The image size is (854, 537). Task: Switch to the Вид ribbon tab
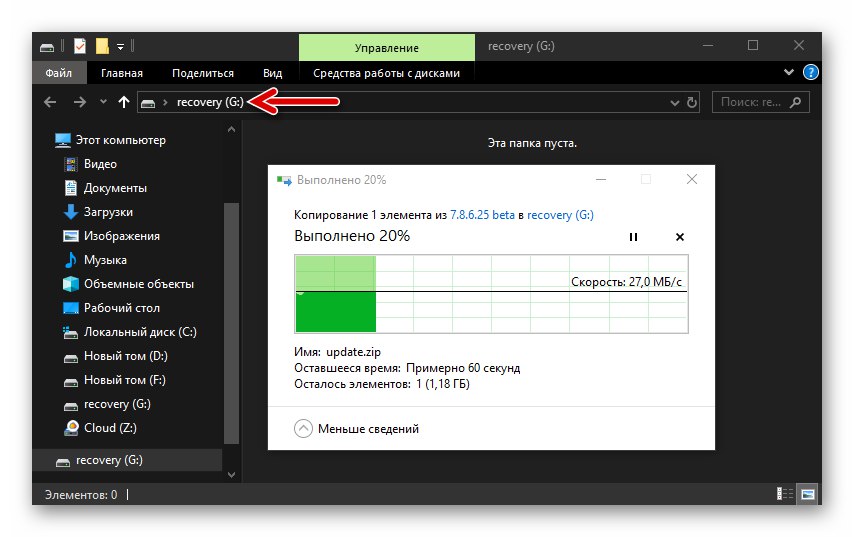tap(272, 73)
